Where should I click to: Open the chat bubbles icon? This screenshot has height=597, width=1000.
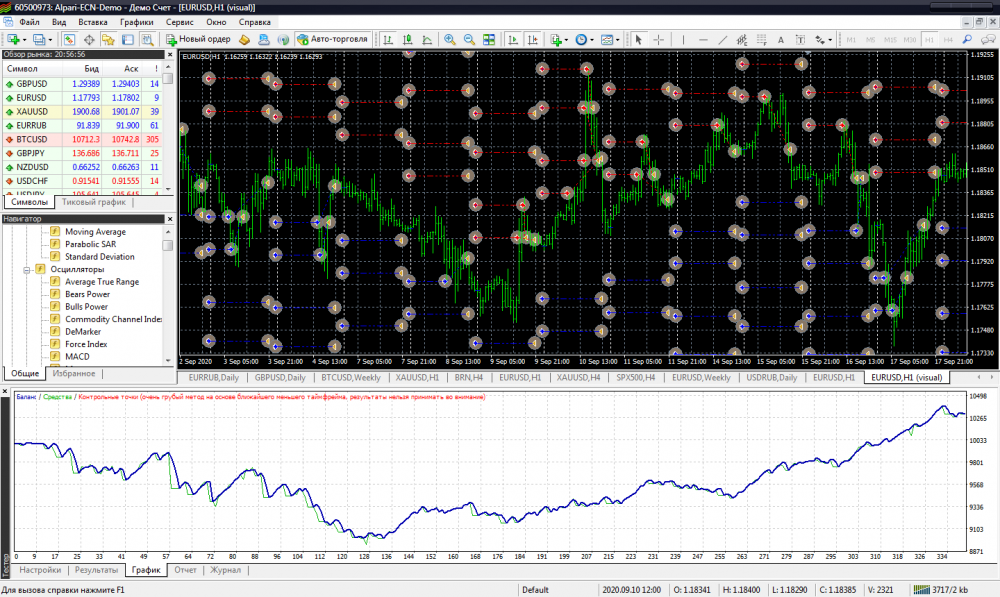coord(988,40)
